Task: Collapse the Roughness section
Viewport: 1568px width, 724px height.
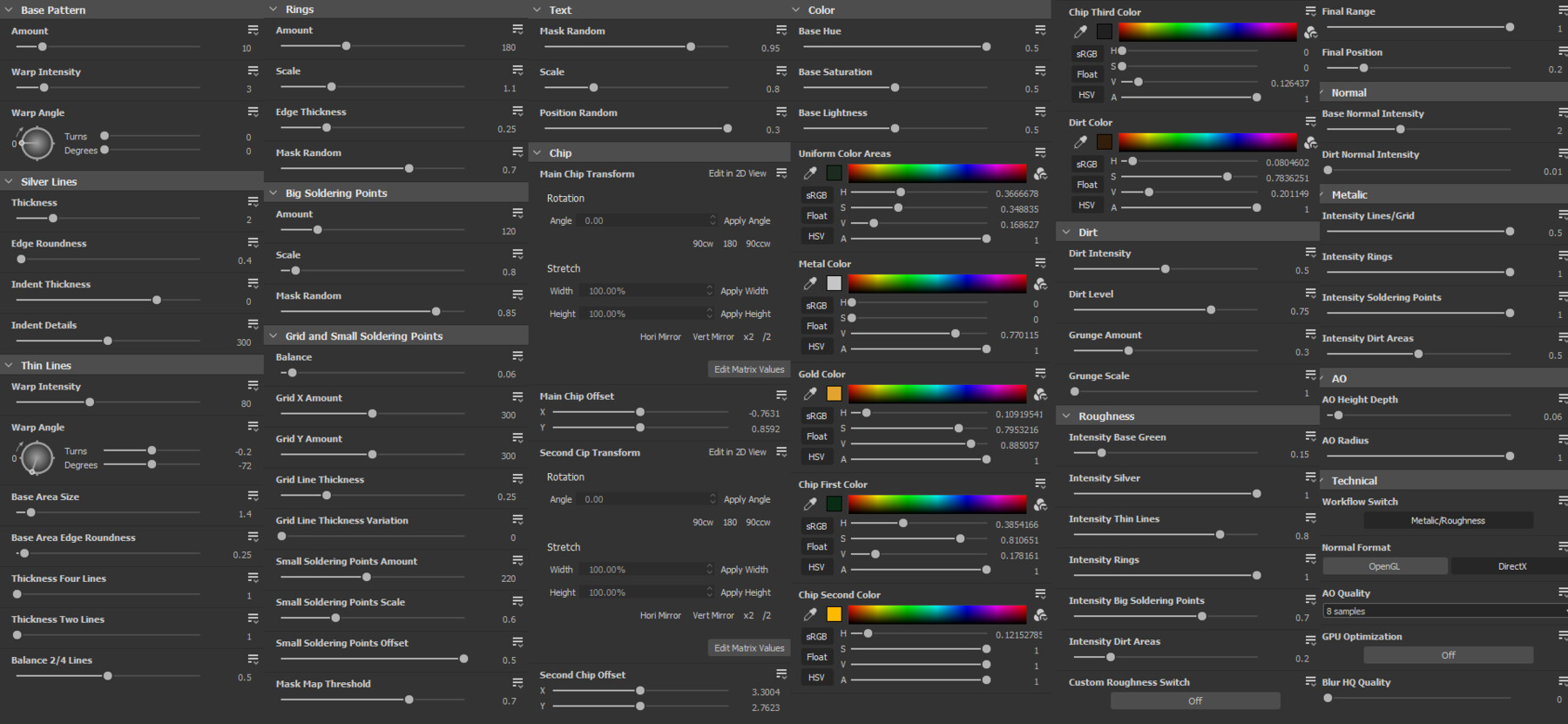Action: (1066, 416)
